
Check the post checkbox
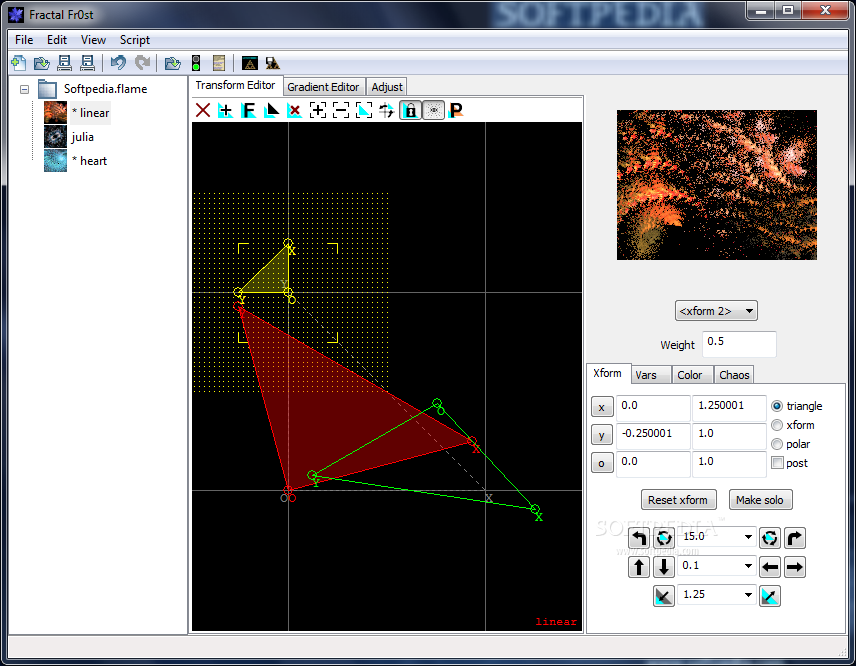tap(777, 463)
